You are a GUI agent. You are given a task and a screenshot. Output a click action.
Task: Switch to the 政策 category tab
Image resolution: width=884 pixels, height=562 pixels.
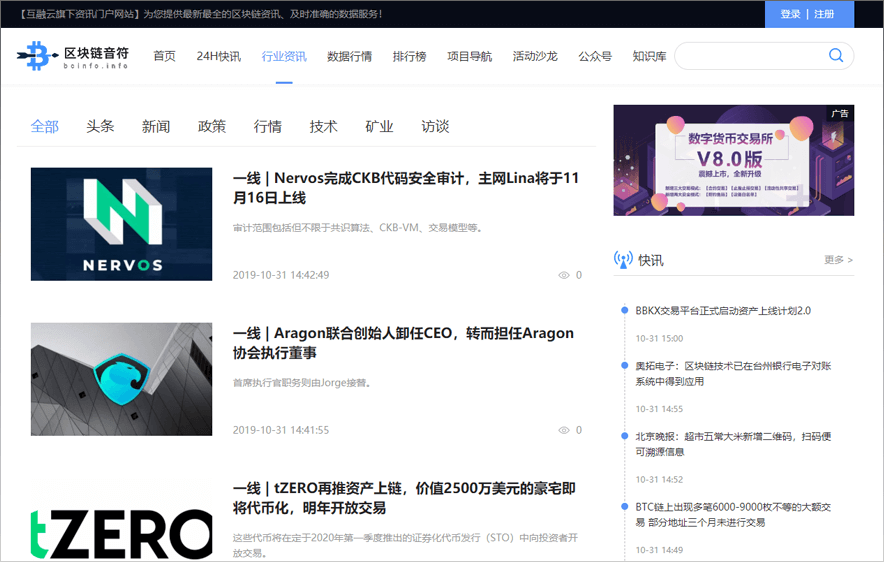click(x=212, y=126)
